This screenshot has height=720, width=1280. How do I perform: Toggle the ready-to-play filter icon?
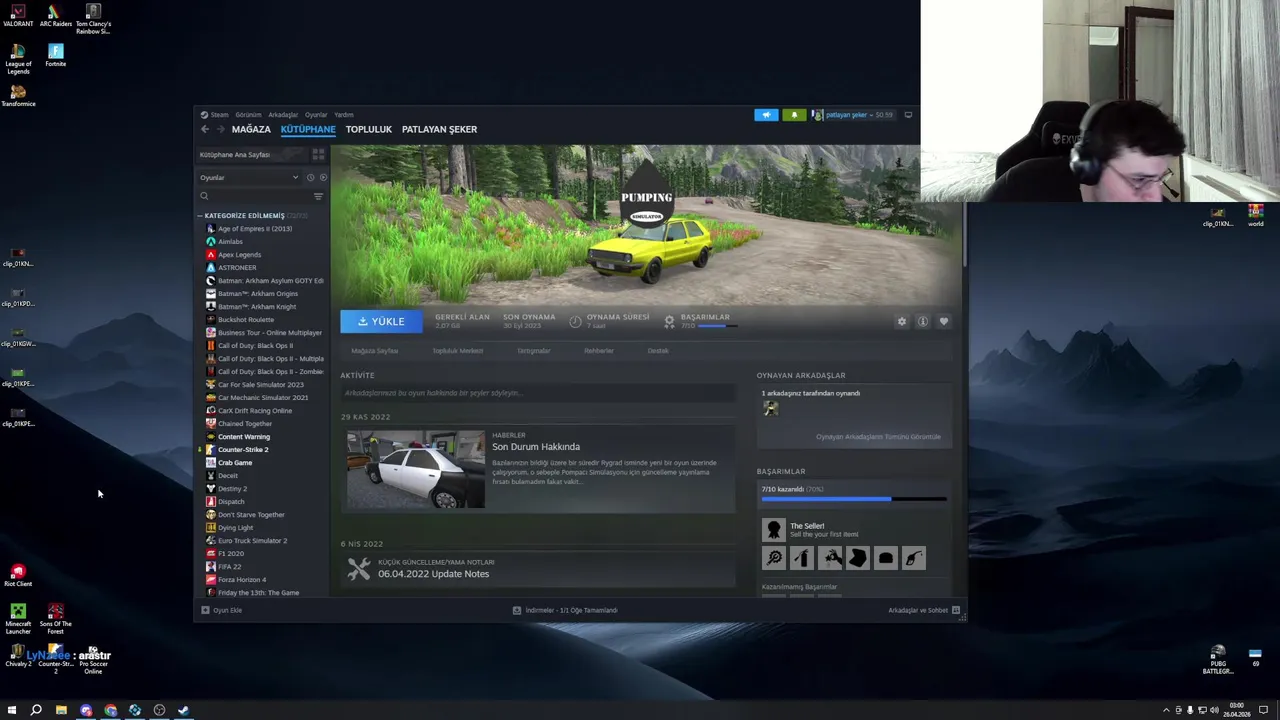tap(322, 178)
